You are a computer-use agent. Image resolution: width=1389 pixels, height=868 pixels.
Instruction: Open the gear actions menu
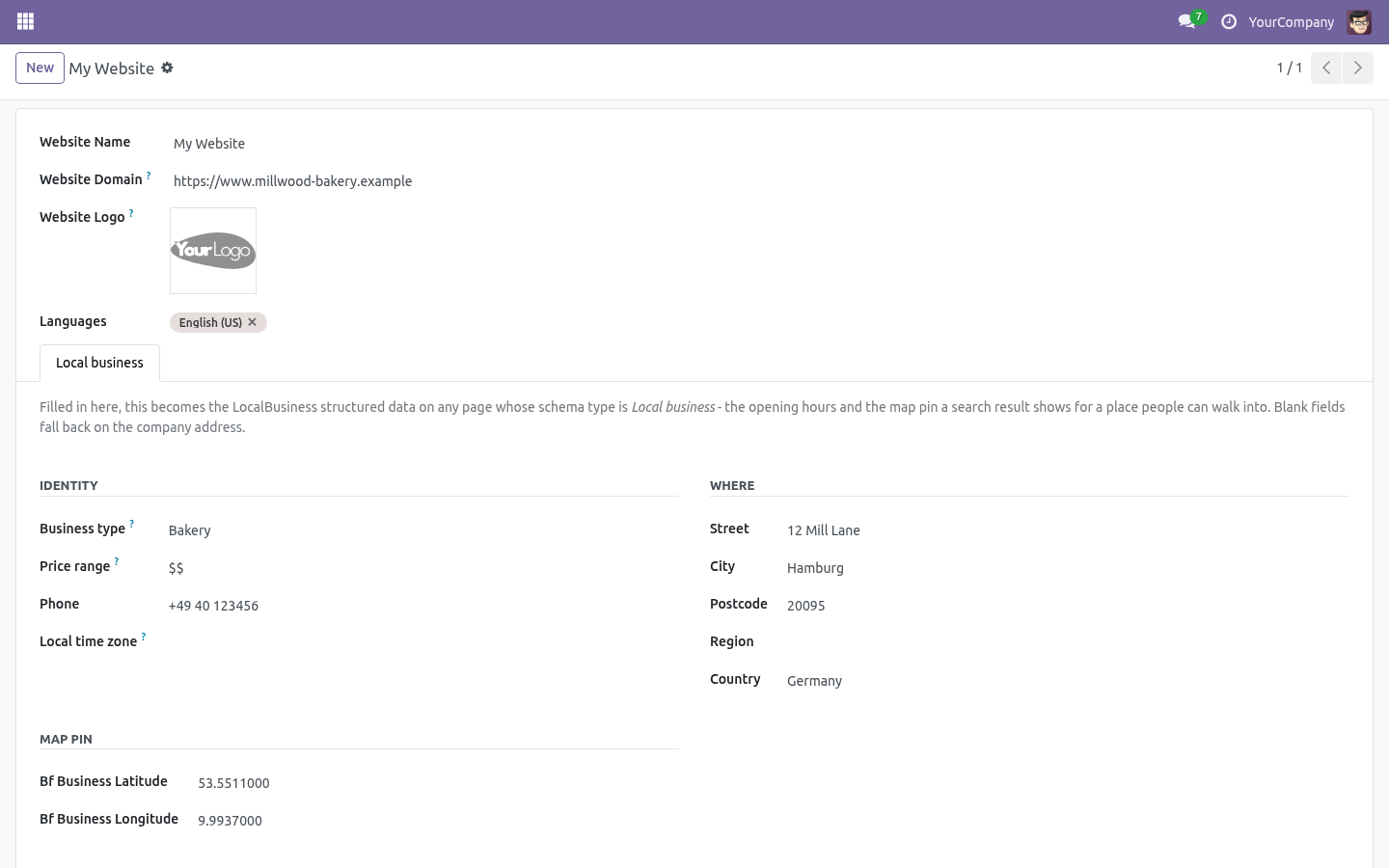[x=167, y=68]
